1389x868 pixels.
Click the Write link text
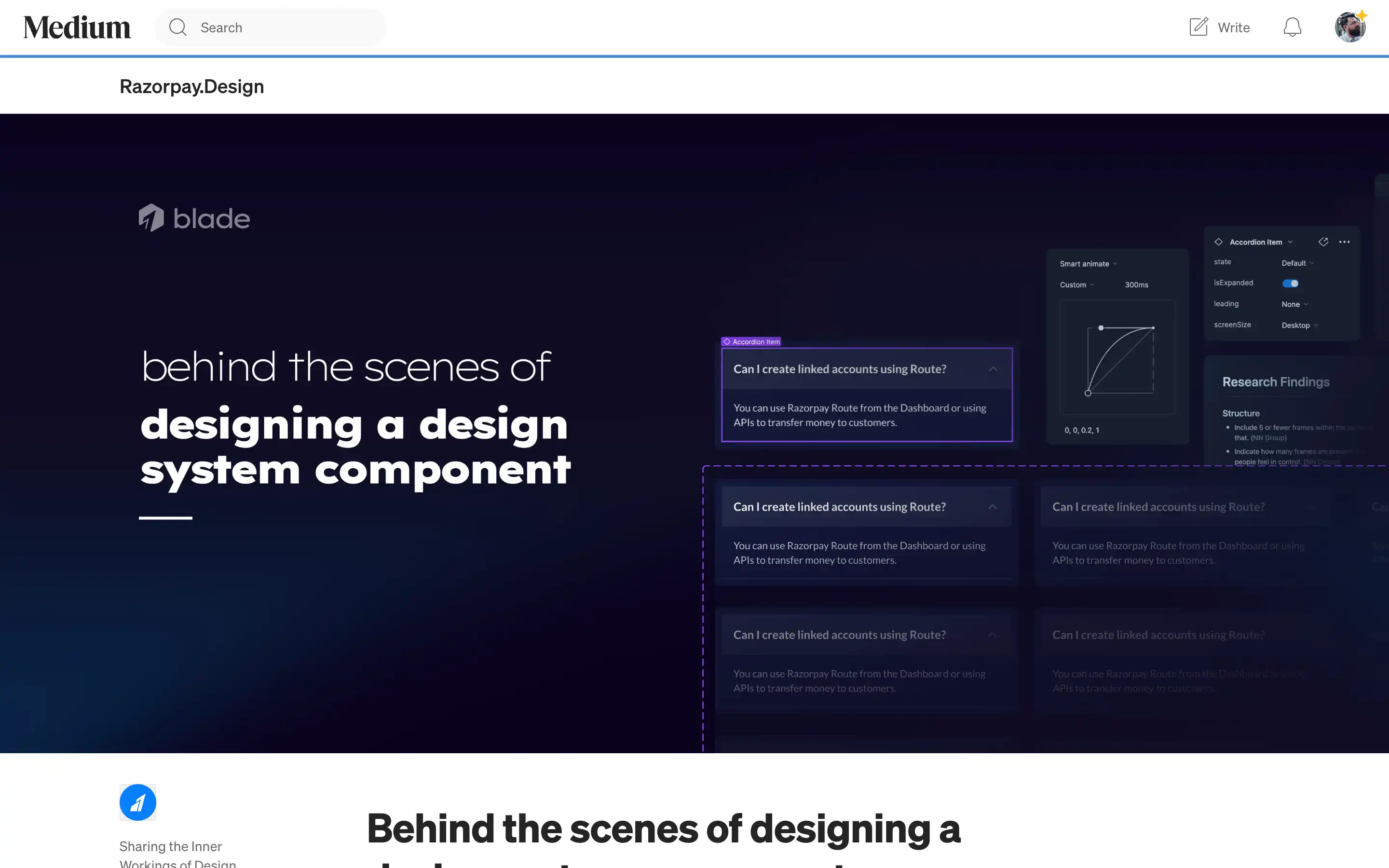click(1233, 27)
